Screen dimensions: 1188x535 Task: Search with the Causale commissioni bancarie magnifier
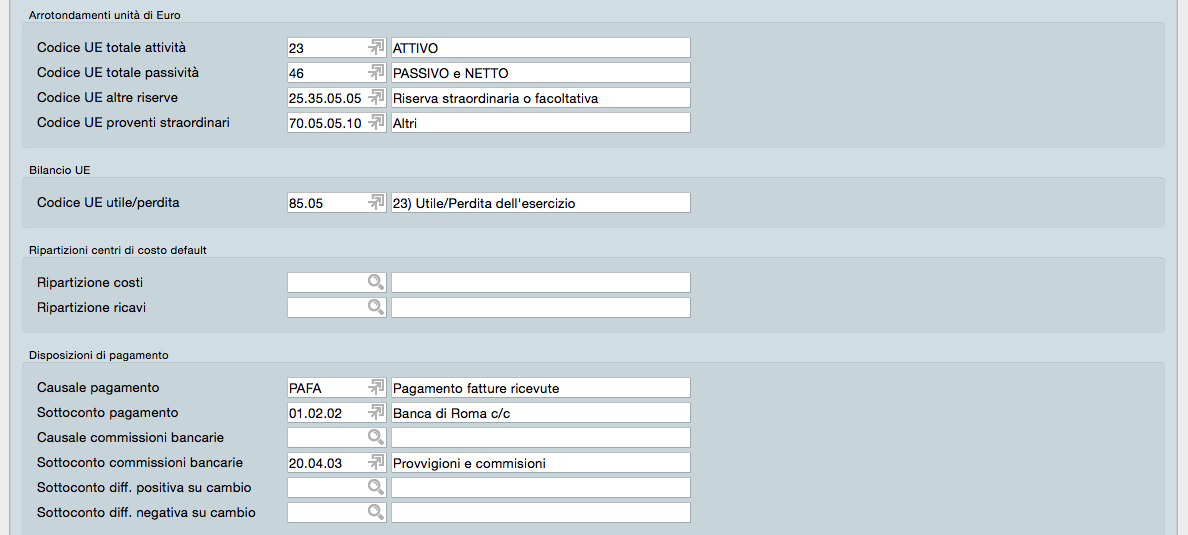(376, 438)
